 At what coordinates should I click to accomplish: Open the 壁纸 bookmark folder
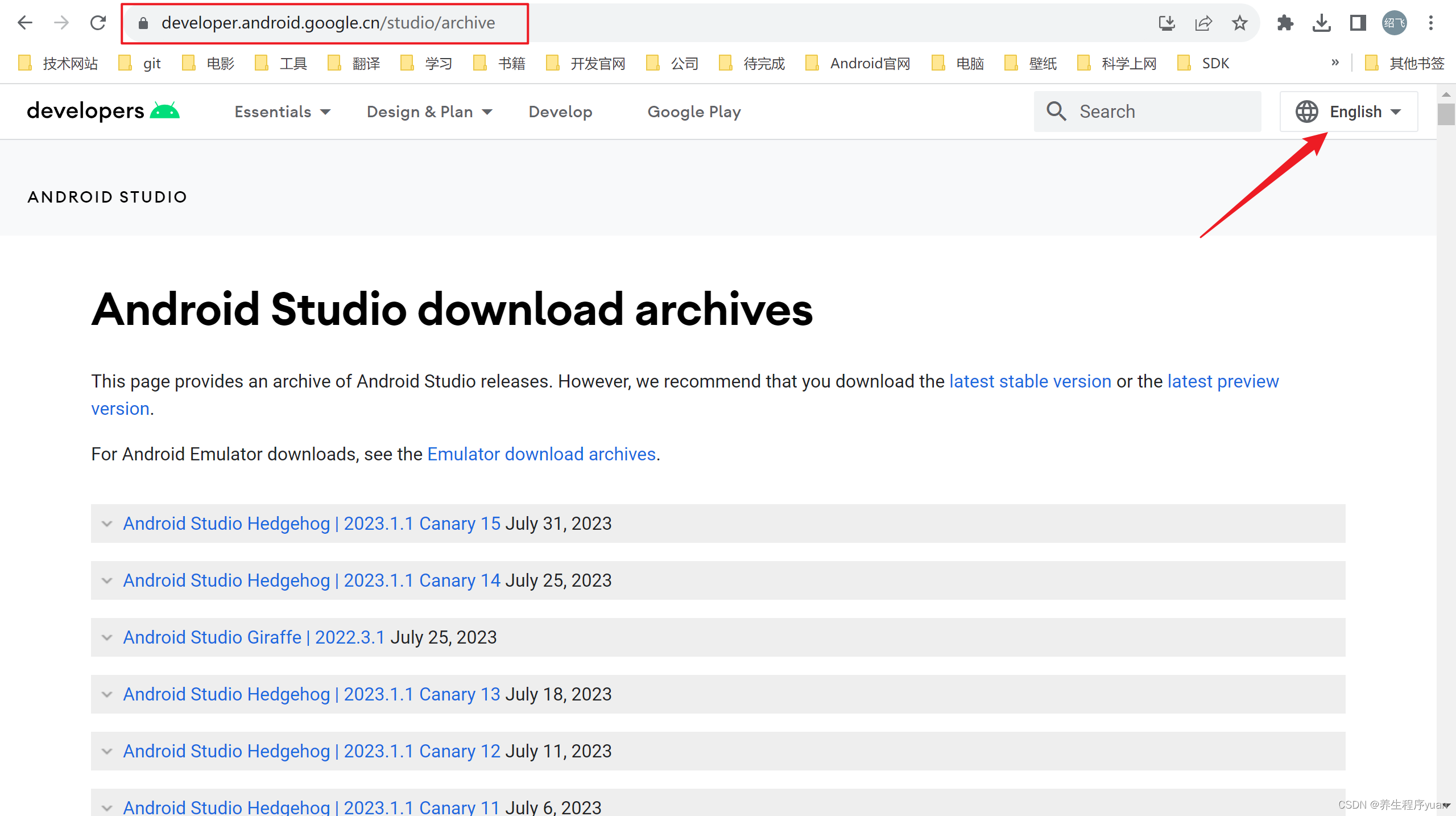click(1031, 63)
